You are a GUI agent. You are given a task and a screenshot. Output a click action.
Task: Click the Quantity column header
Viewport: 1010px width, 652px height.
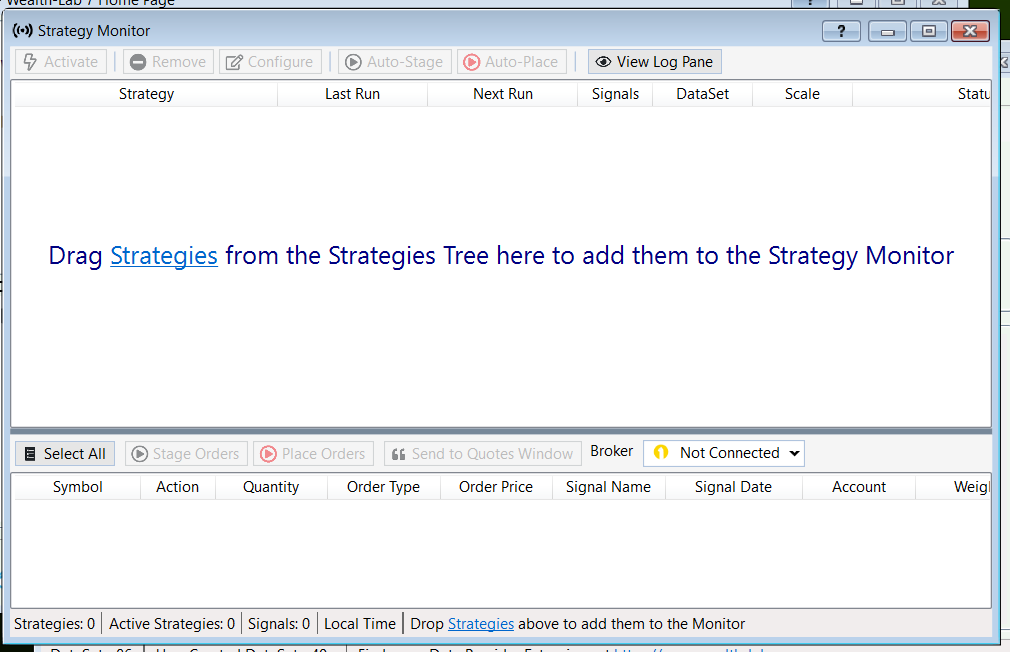tap(271, 487)
